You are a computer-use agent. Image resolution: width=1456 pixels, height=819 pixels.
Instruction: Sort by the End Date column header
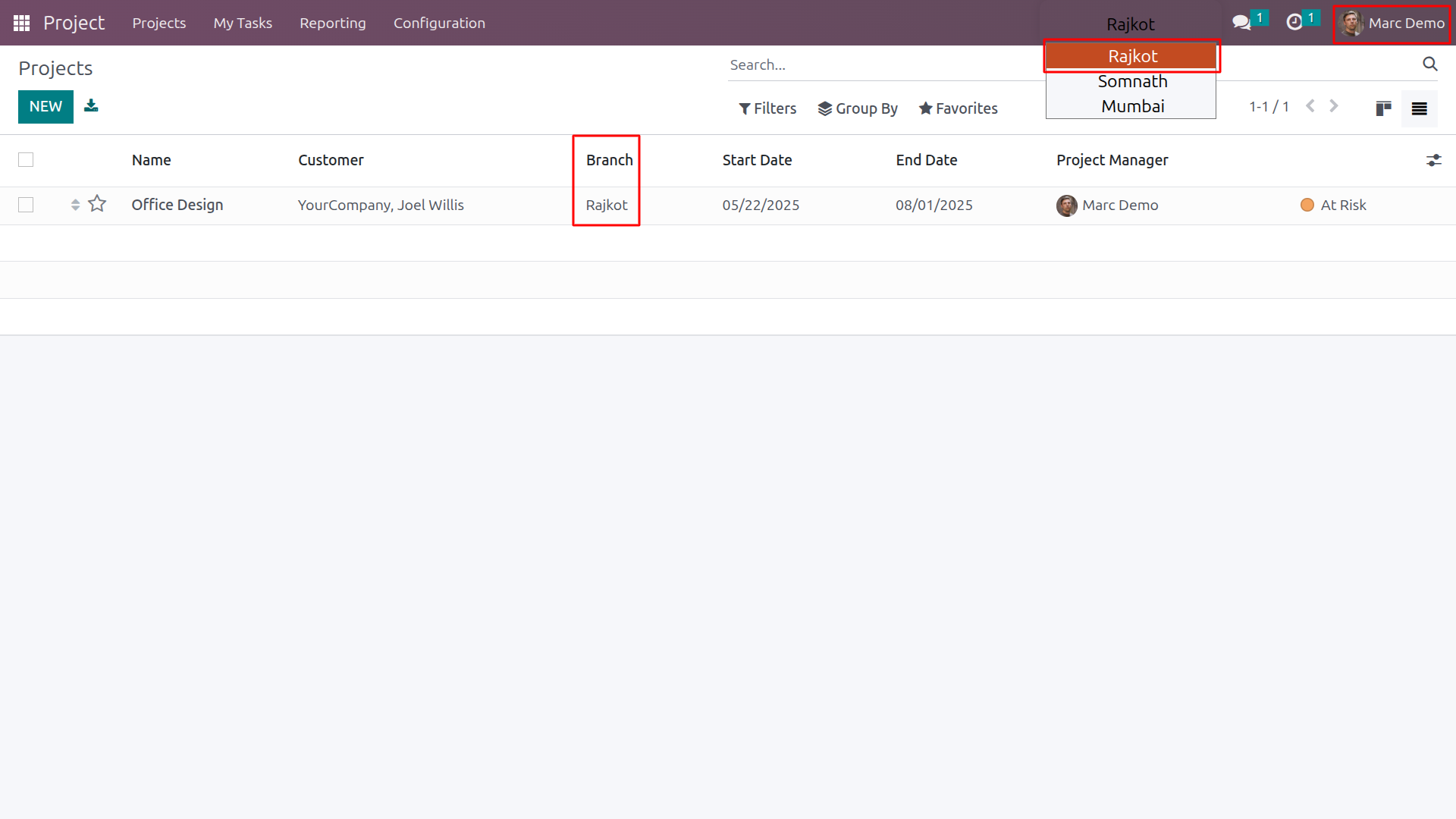(926, 160)
